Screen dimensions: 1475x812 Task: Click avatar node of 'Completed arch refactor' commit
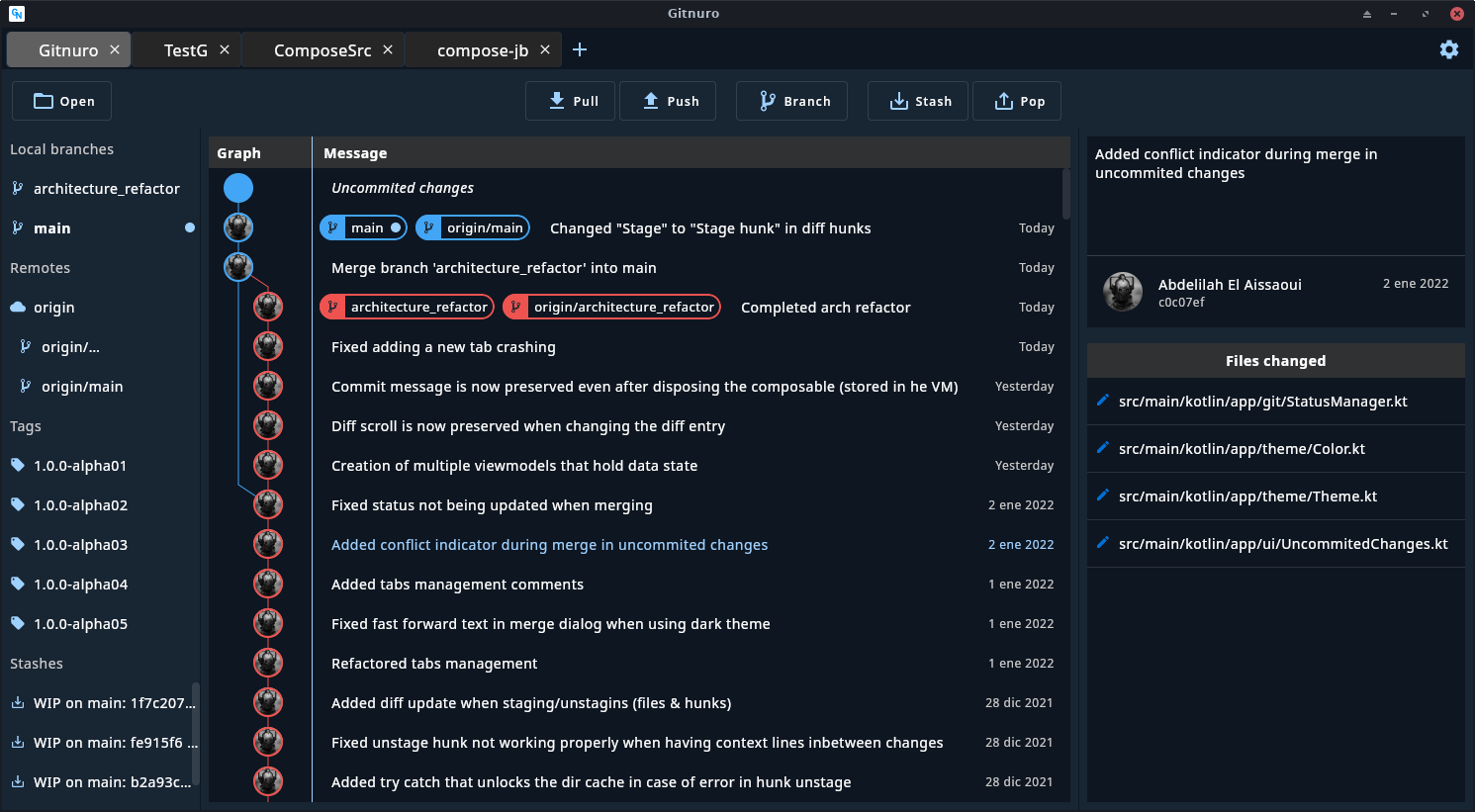pyautogui.click(x=268, y=307)
